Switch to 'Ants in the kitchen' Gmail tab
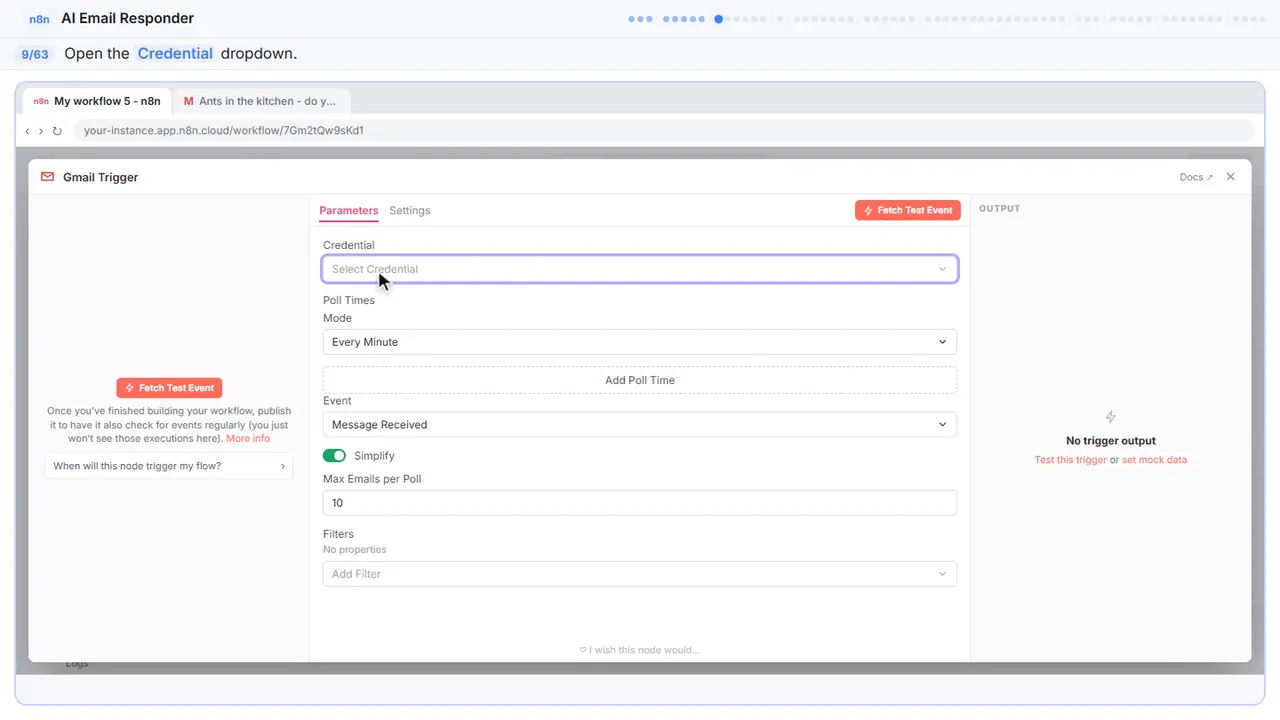The width and height of the screenshot is (1280, 720). [x=260, y=101]
